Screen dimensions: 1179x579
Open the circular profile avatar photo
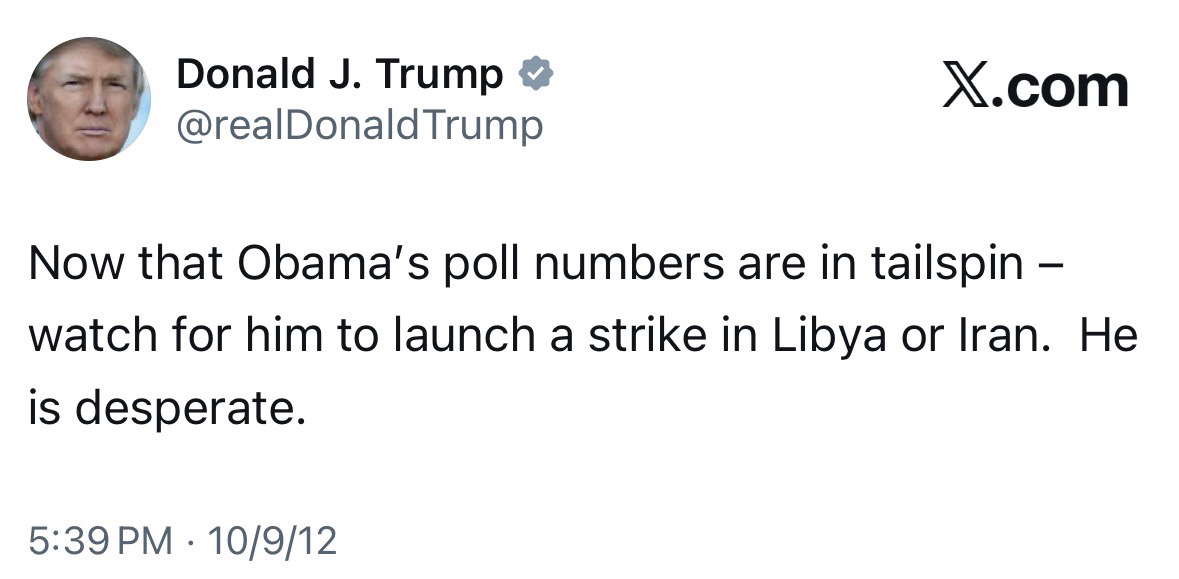pos(89,99)
